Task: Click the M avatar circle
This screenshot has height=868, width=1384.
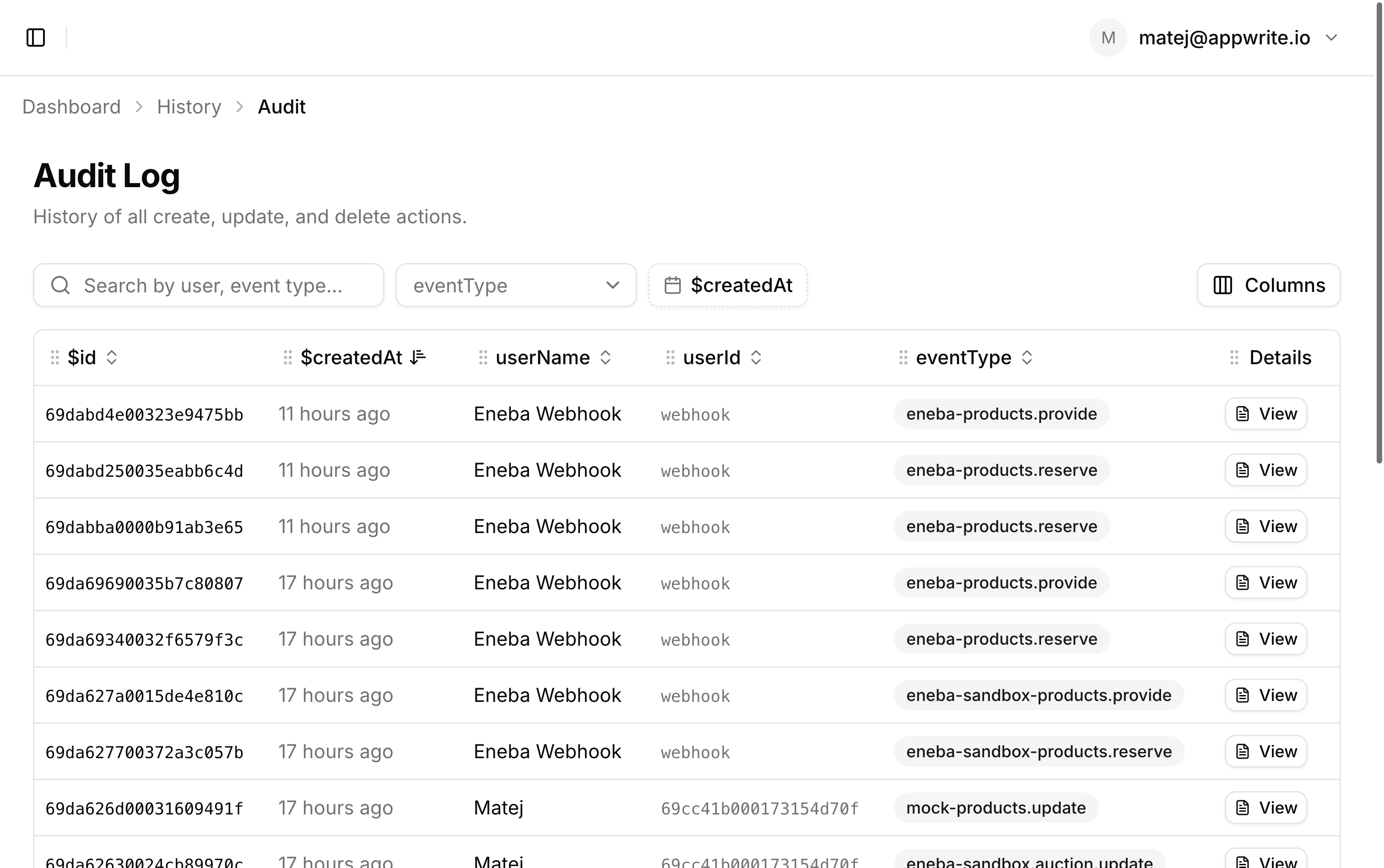Action: coord(1108,38)
